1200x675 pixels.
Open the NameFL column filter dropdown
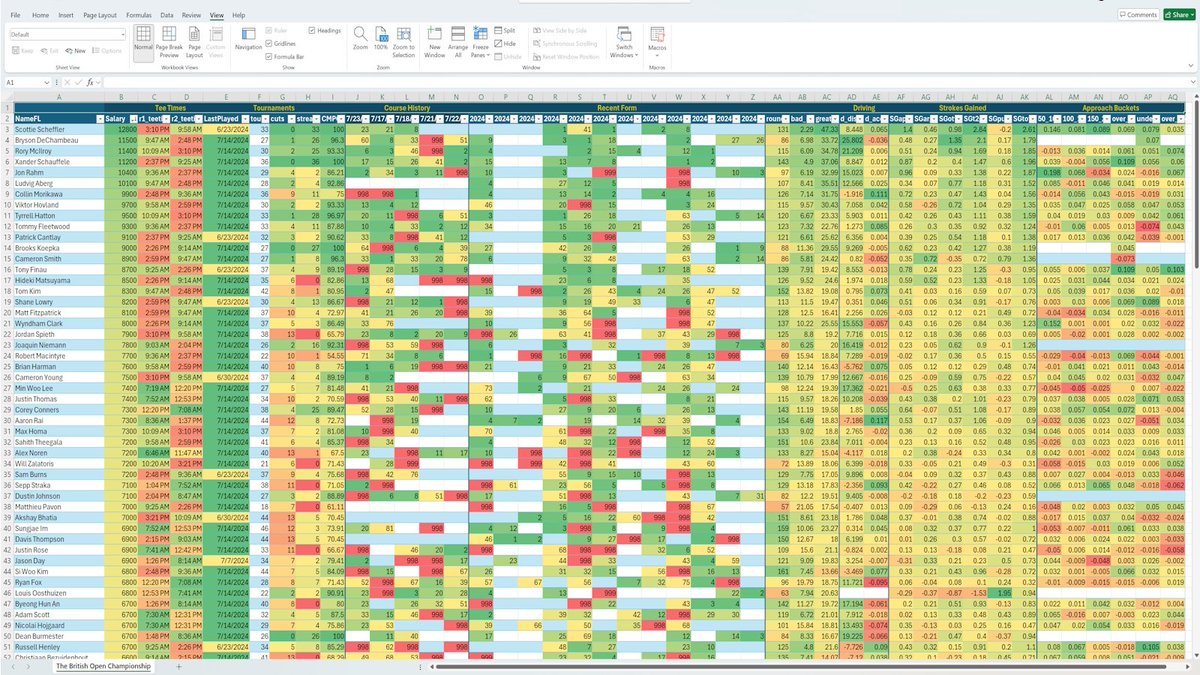coord(100,118)
